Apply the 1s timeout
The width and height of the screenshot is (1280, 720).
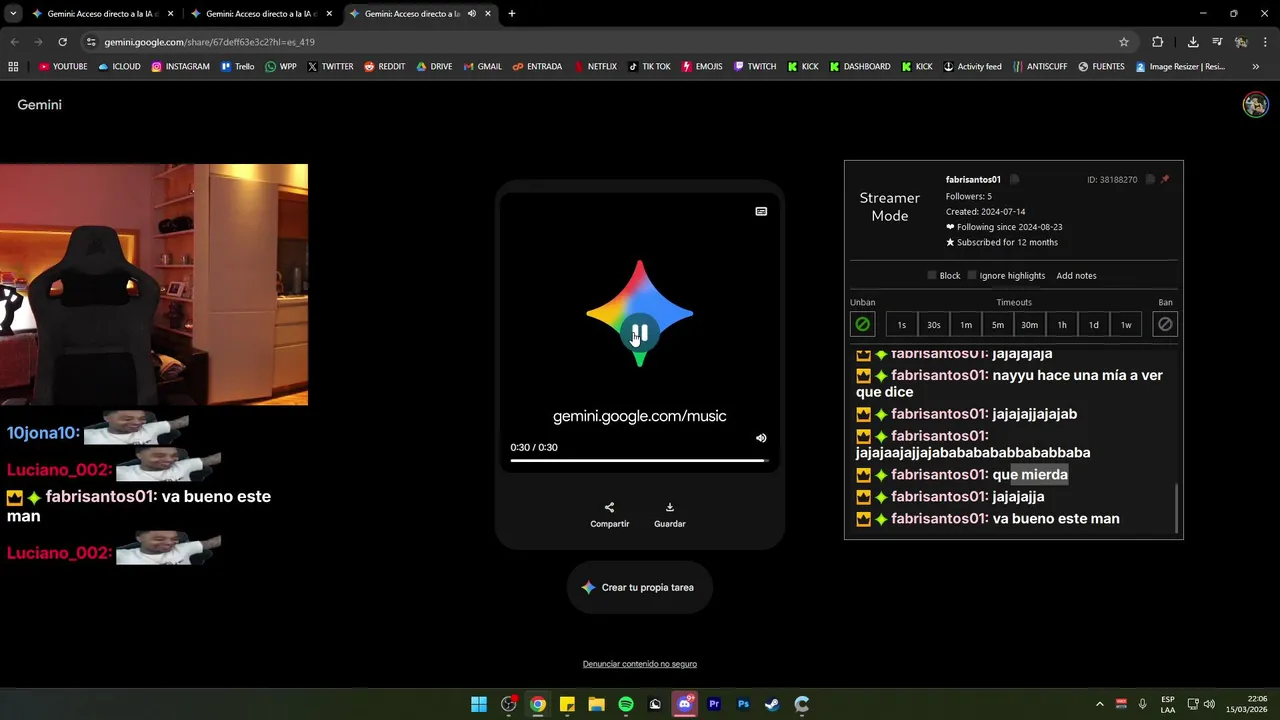(902, 325)
